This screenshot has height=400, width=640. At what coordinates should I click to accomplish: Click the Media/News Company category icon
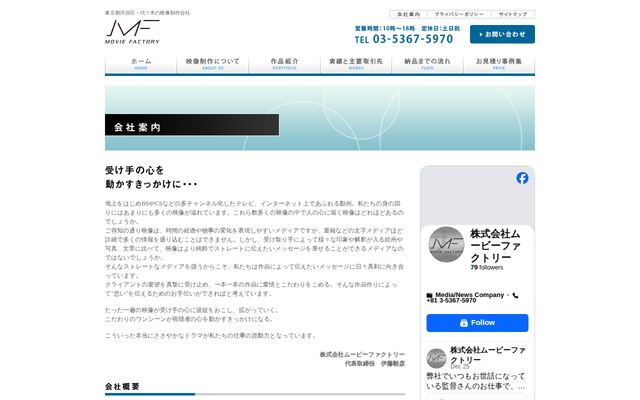point(429,295)
